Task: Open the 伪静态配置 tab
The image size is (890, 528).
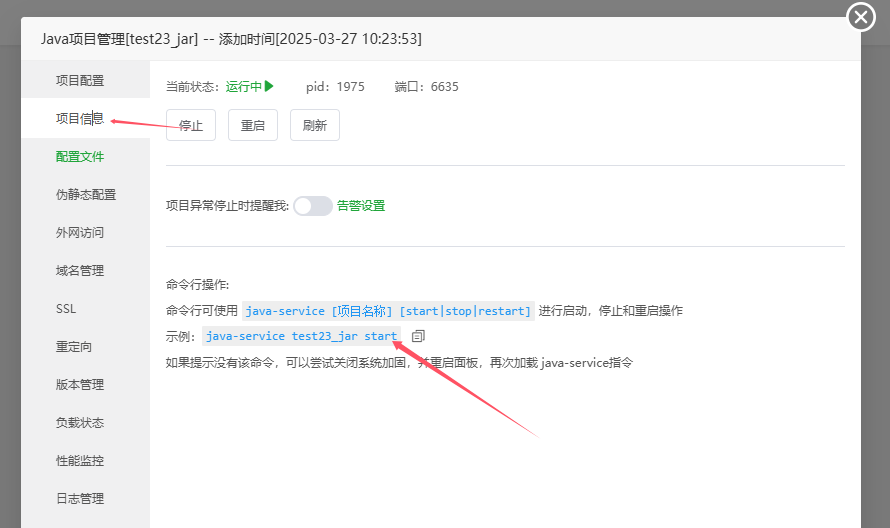Action: (86, 195)
